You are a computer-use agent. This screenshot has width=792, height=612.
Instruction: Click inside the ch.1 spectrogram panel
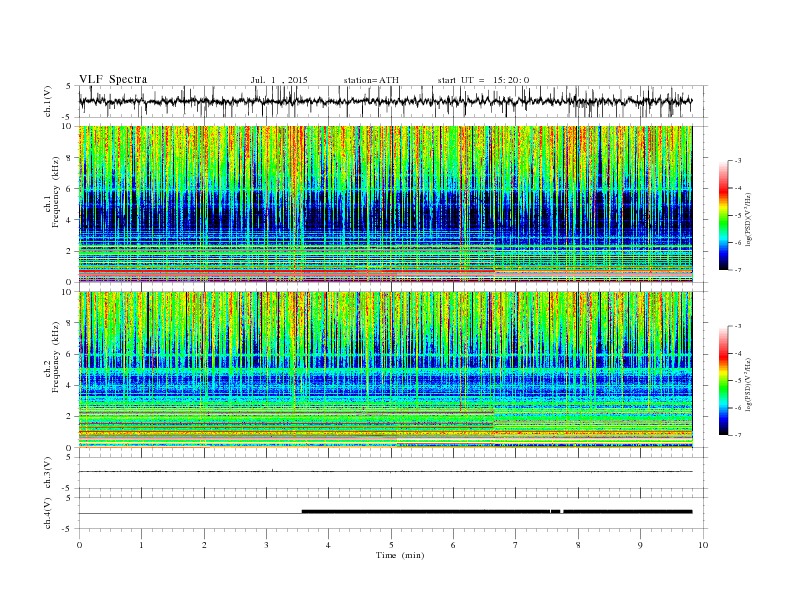coord(385,203)
